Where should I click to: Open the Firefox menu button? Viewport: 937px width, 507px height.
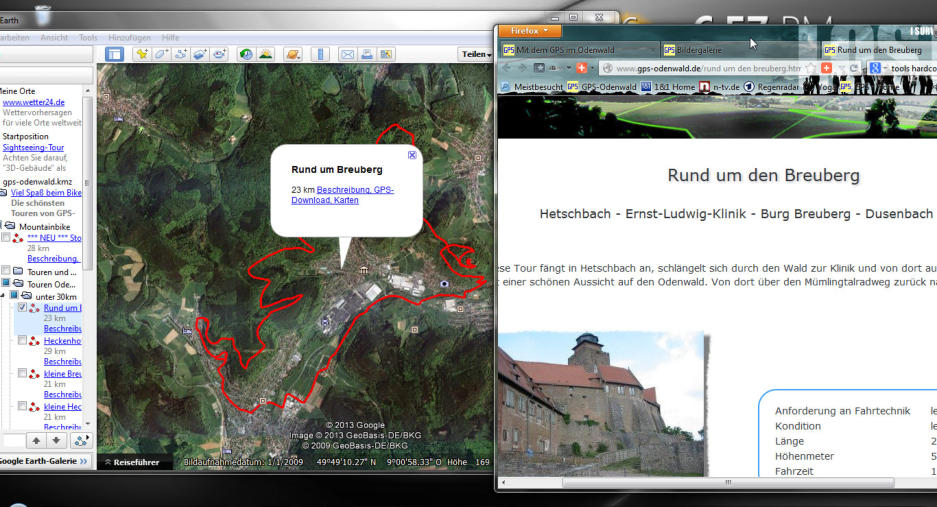523,31
